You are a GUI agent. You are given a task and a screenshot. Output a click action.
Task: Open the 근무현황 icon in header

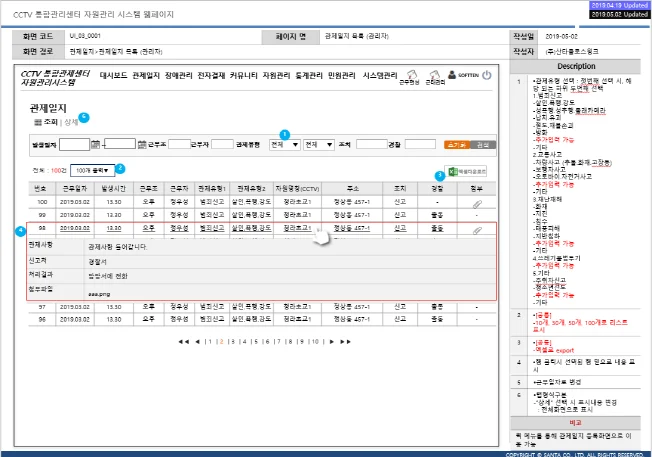coord(409,75)
